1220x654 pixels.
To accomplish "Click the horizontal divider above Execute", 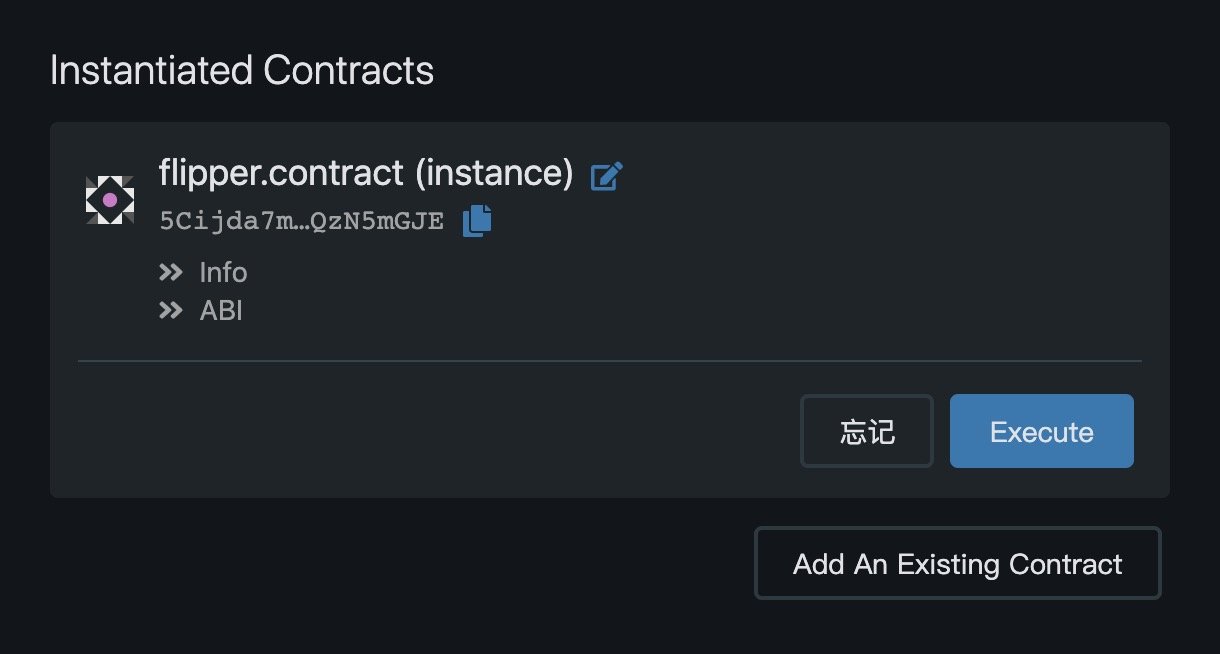I will pyautogui.click(x=609, y=360).
